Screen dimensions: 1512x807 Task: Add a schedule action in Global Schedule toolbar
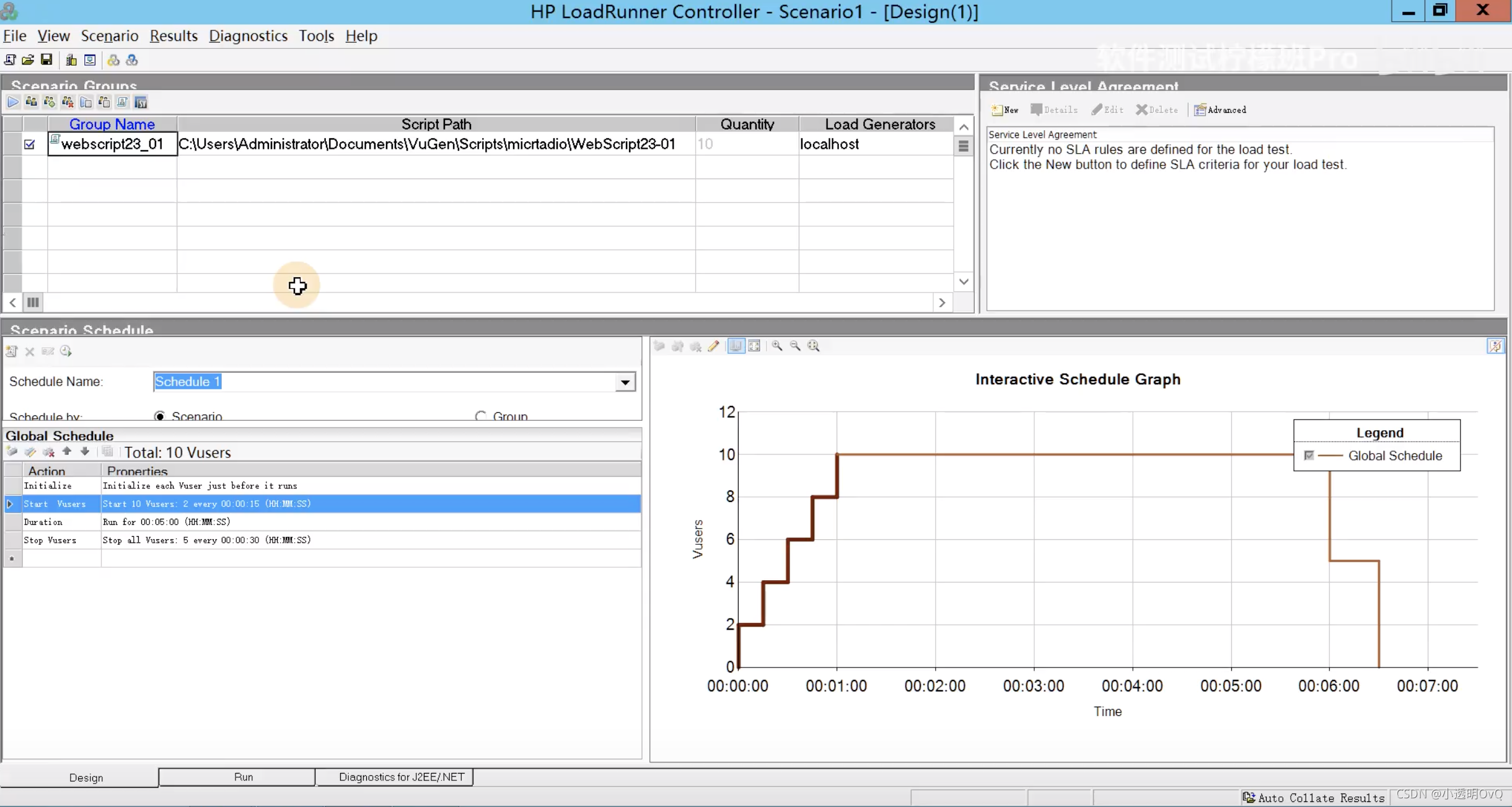click(12, 452)
